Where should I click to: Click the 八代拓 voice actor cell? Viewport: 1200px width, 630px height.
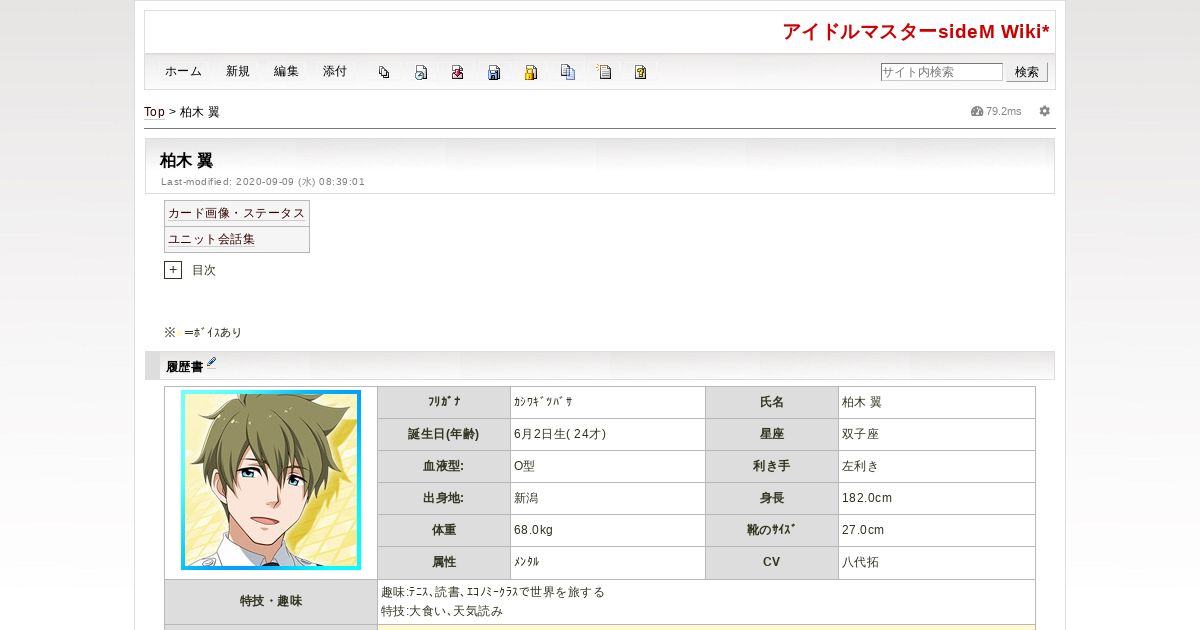click(x=937, y=562)
